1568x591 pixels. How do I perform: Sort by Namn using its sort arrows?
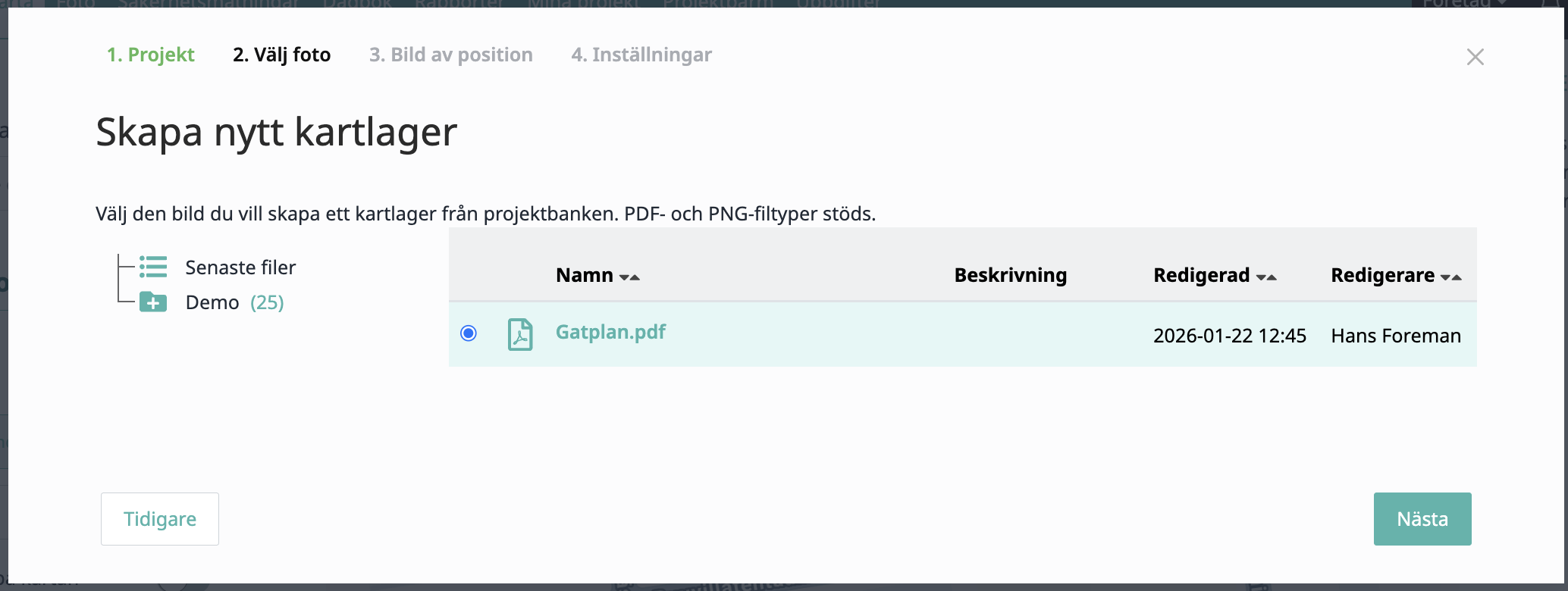tap(629, 277)
